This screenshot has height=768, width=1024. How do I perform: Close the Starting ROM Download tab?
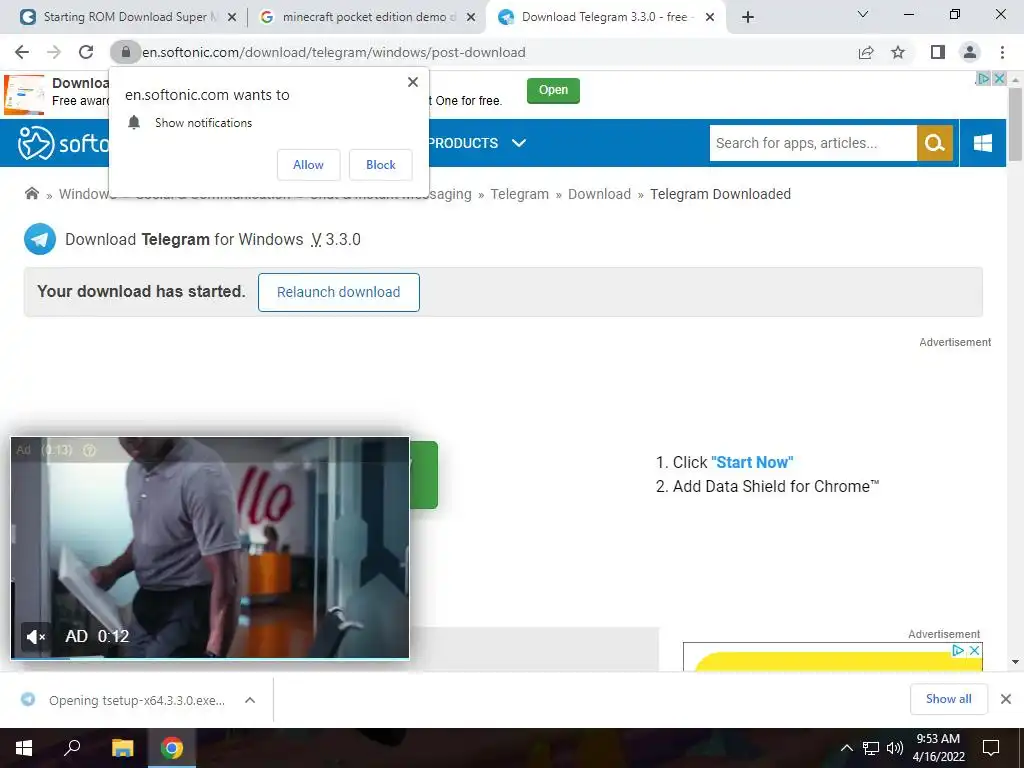click(231, 18)
